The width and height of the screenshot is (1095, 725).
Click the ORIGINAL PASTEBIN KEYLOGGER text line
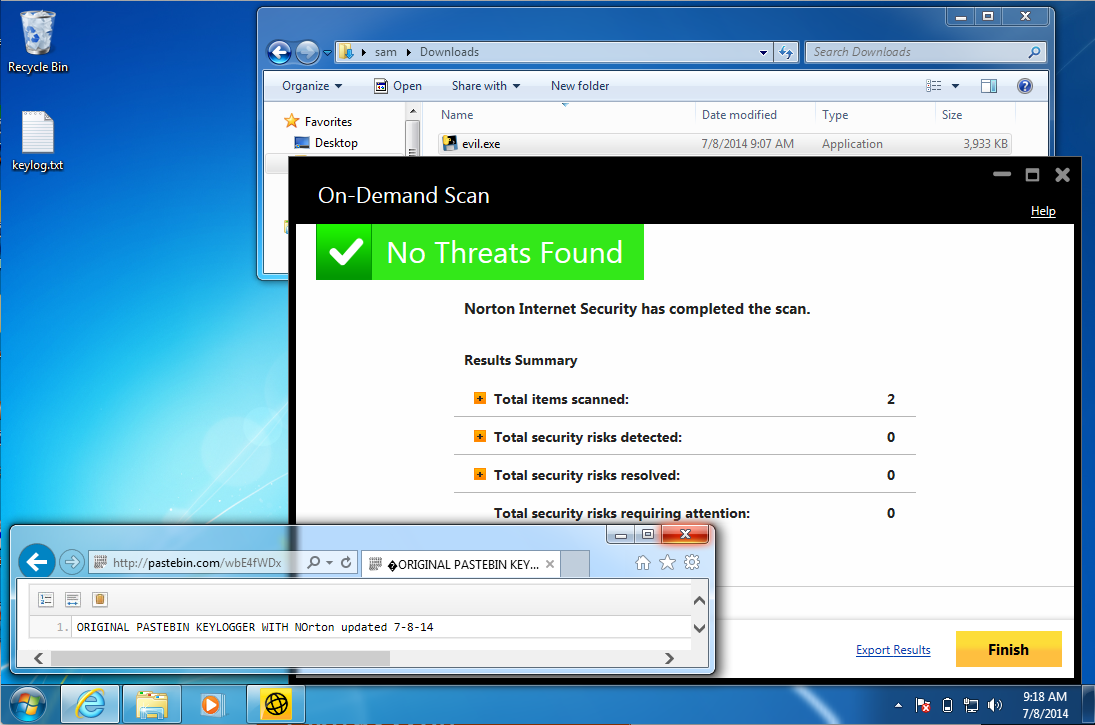255,627
